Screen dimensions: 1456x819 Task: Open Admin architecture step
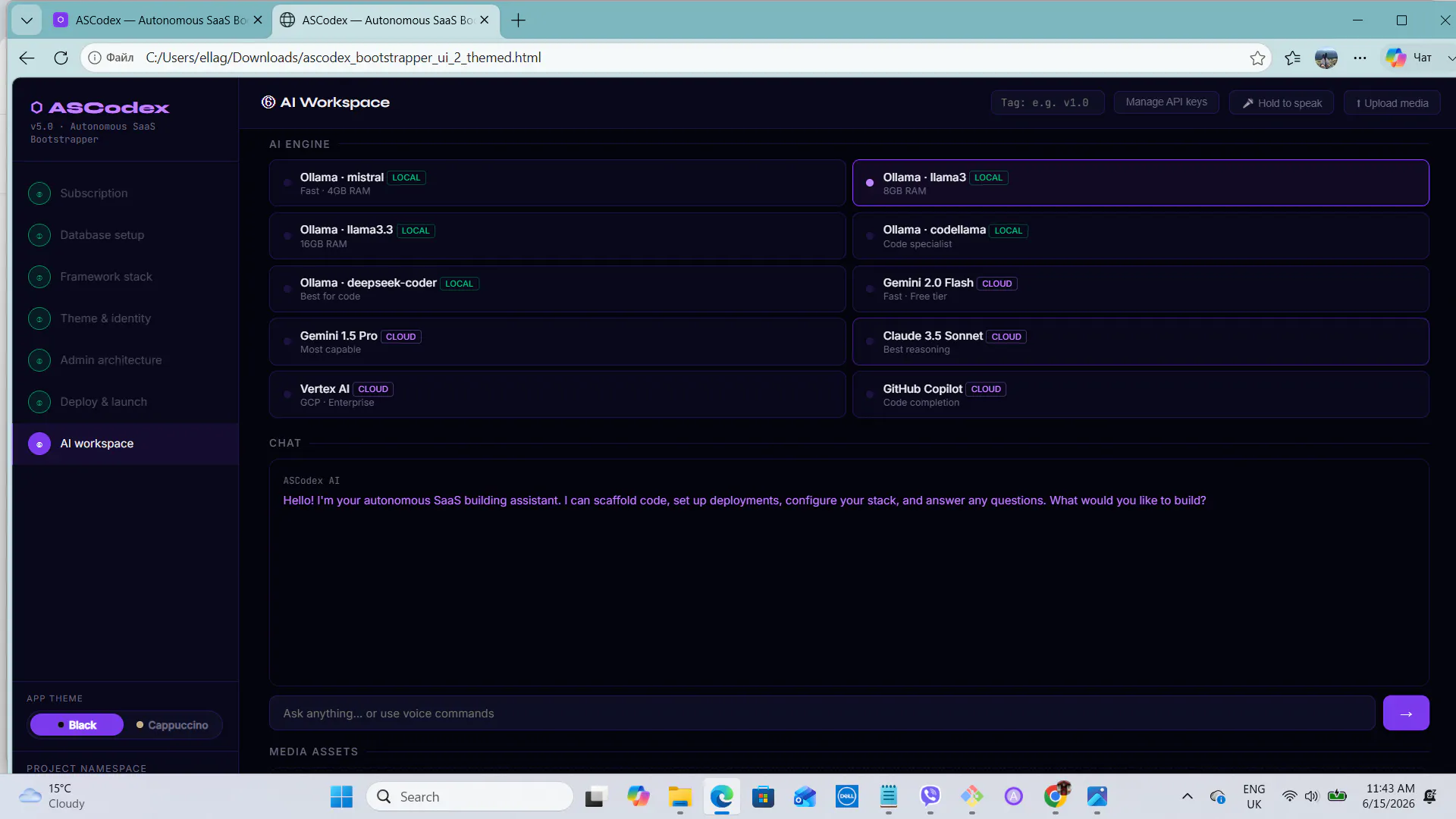coord(126,360)
